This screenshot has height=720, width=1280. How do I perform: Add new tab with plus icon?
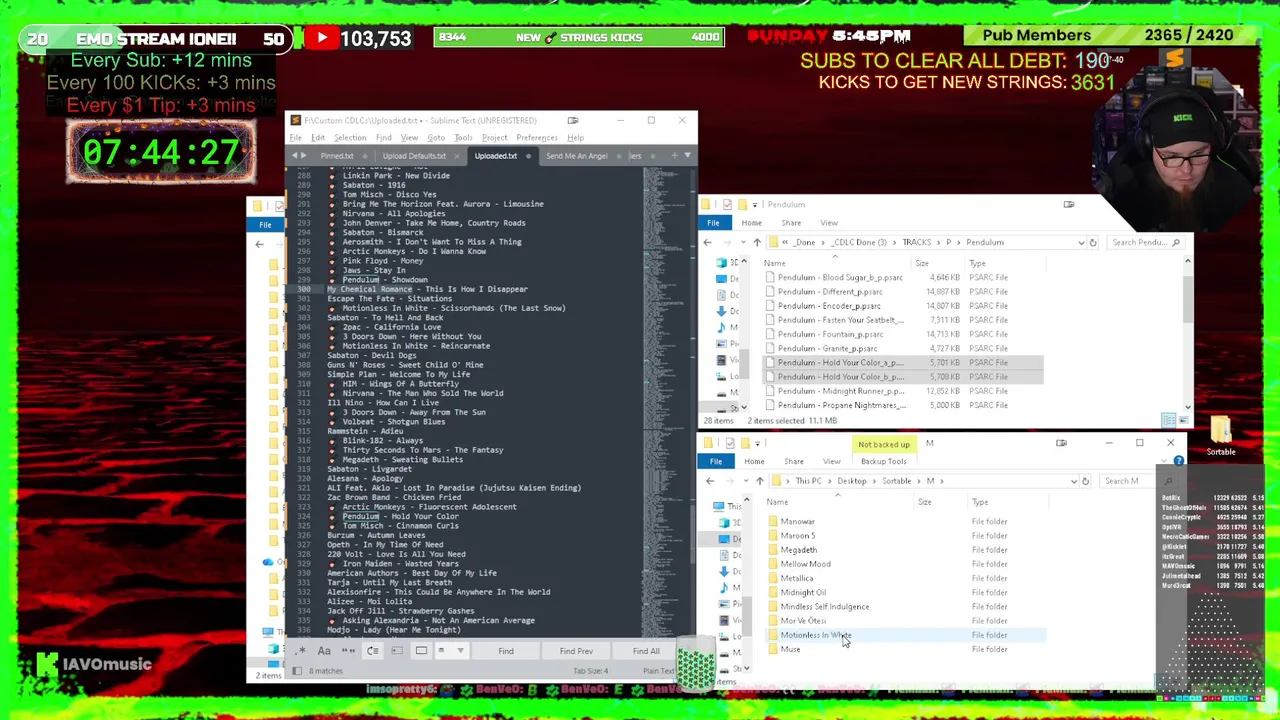674,156
